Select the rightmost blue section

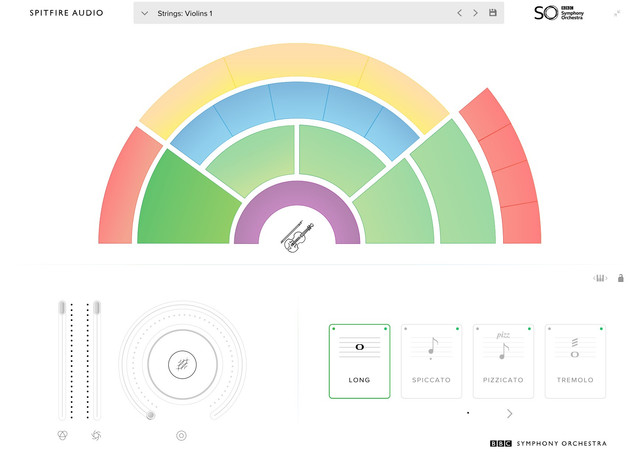click(x=395, y=133)
